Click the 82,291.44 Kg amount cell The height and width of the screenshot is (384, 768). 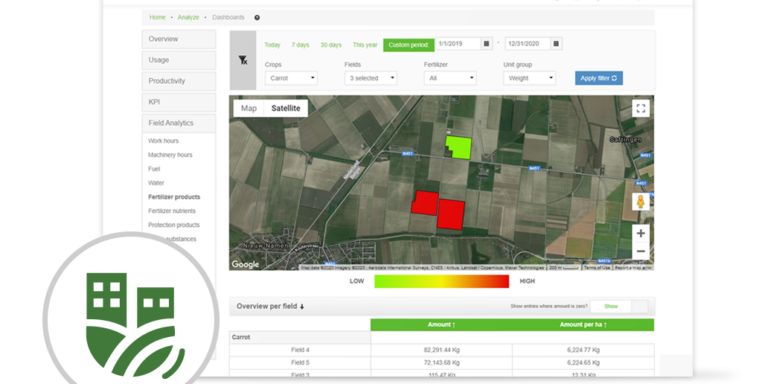point(441,350)
